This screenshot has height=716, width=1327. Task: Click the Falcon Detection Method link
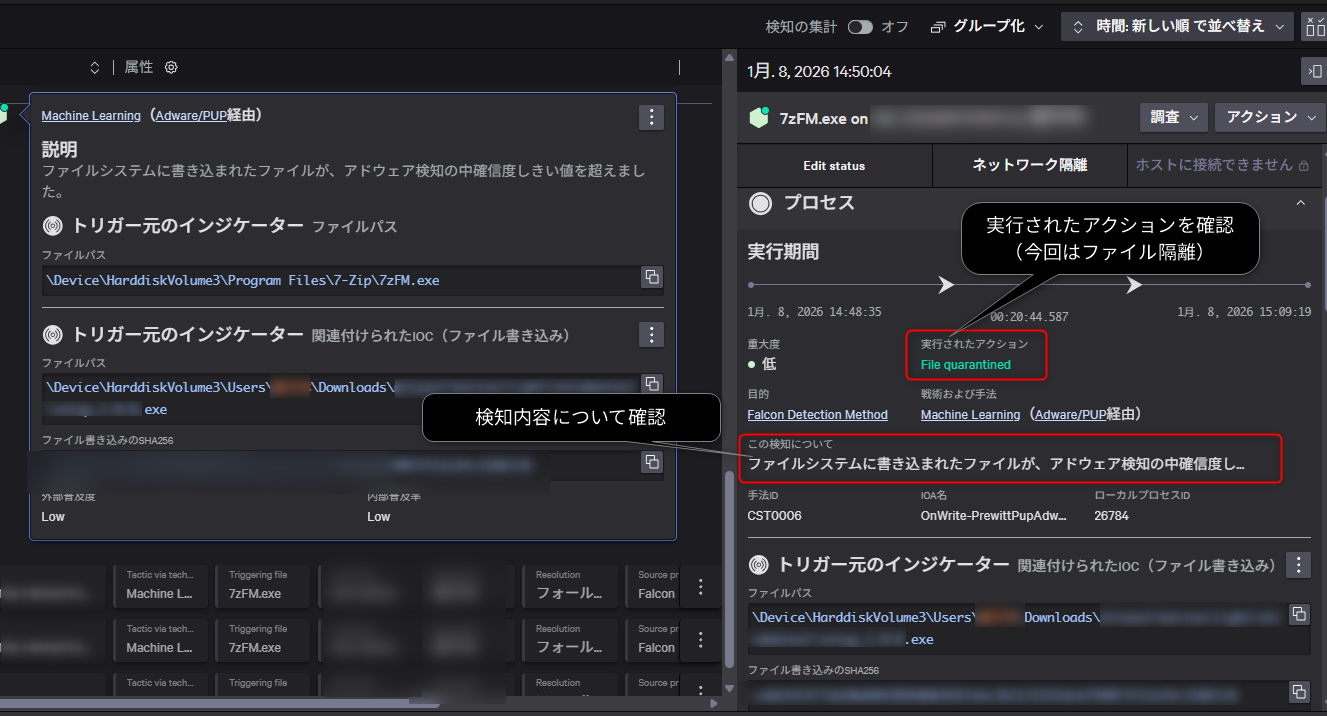[818, 414]
